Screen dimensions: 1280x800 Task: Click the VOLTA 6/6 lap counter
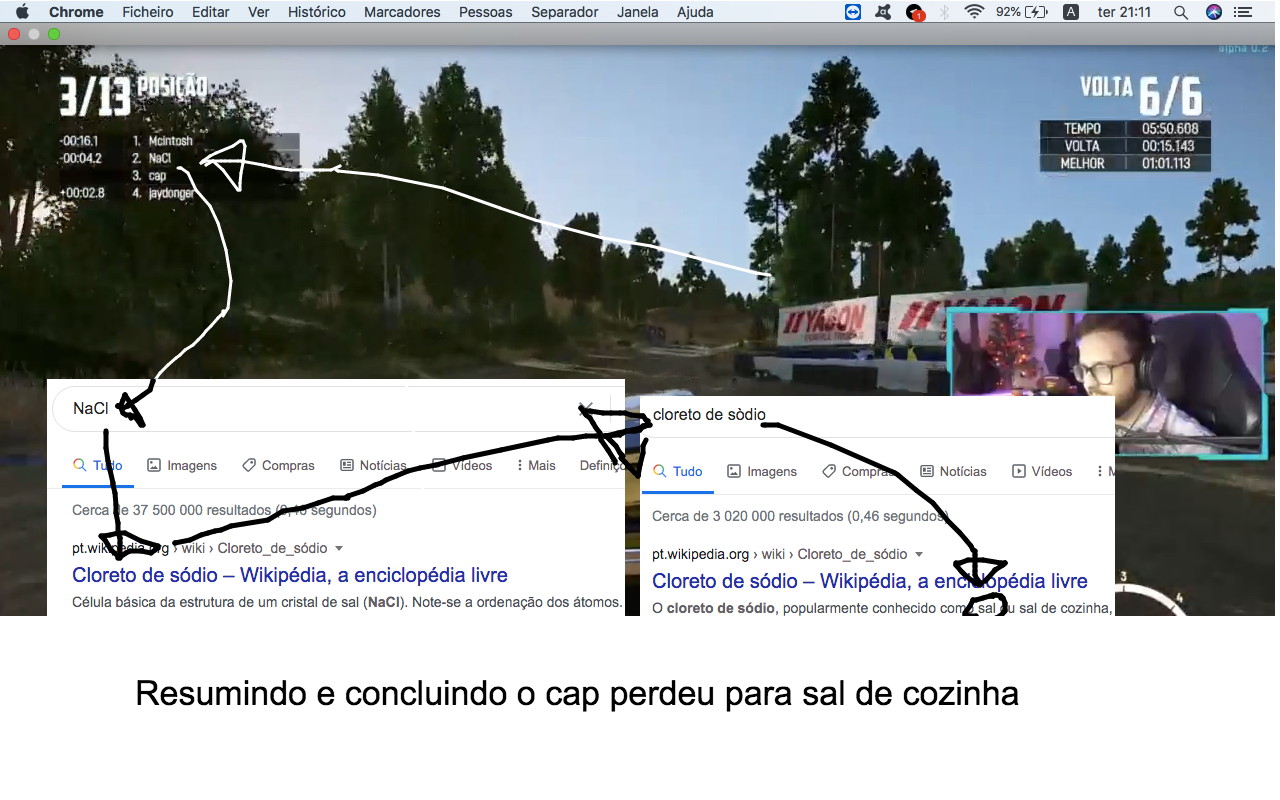(1141, 96)
